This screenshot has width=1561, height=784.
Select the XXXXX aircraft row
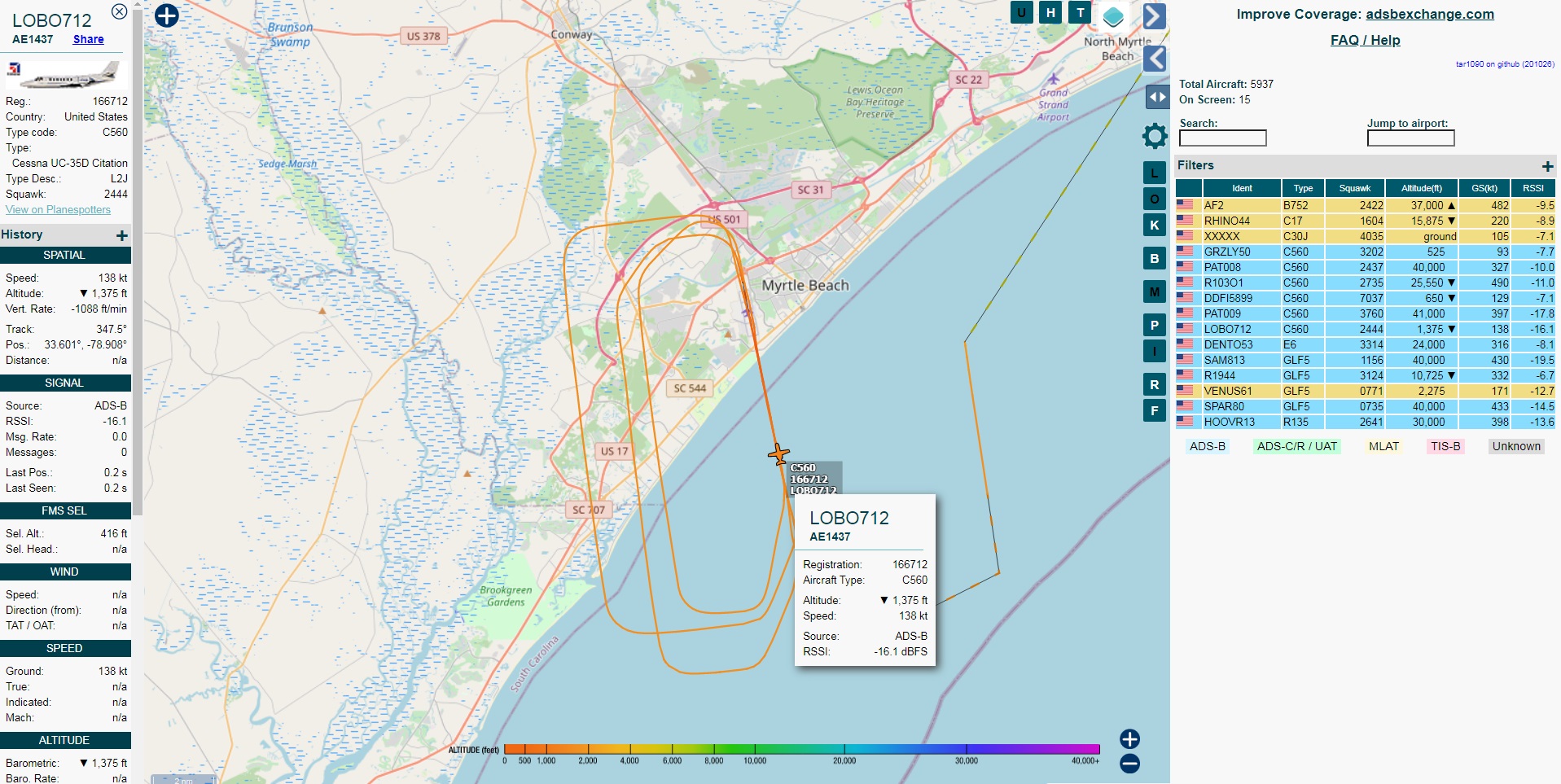[1366, 236]
